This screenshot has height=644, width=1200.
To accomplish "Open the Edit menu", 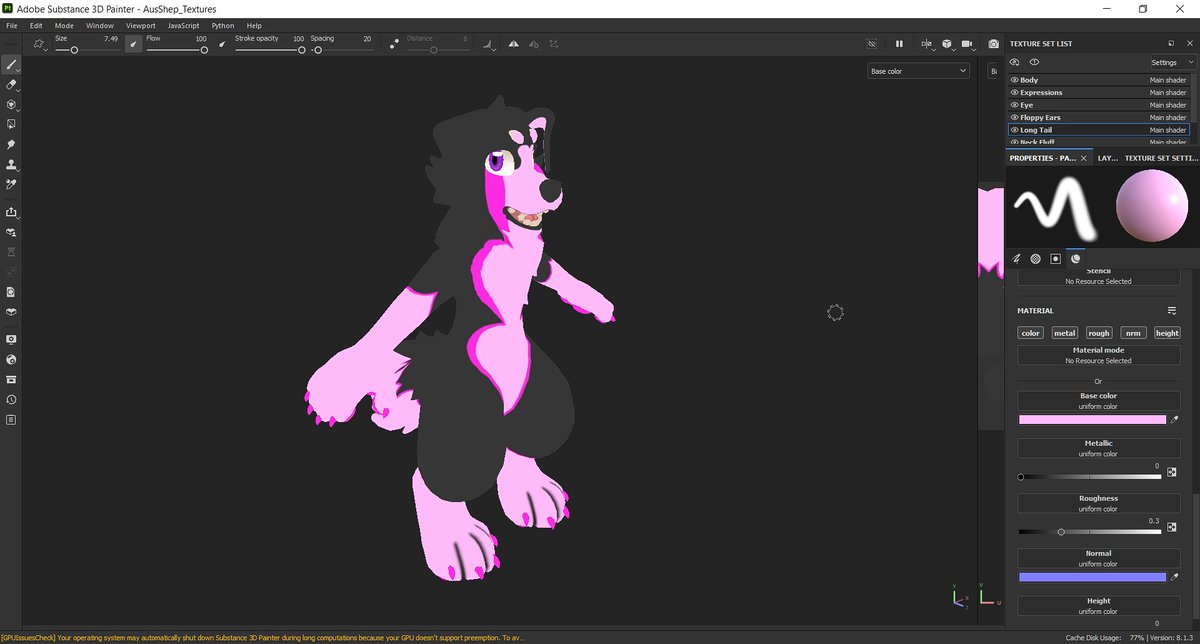I will click(x=36, y=25).
